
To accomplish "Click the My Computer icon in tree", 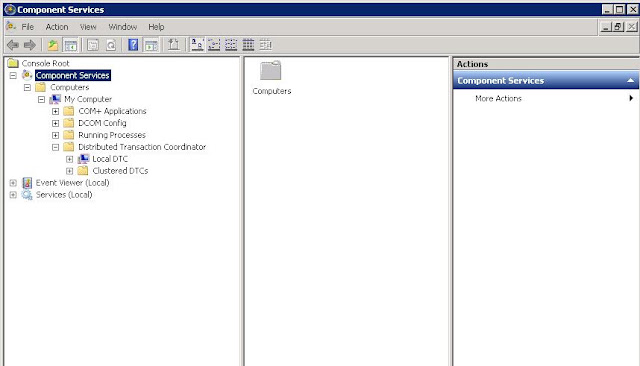I will tap(55, 99).
